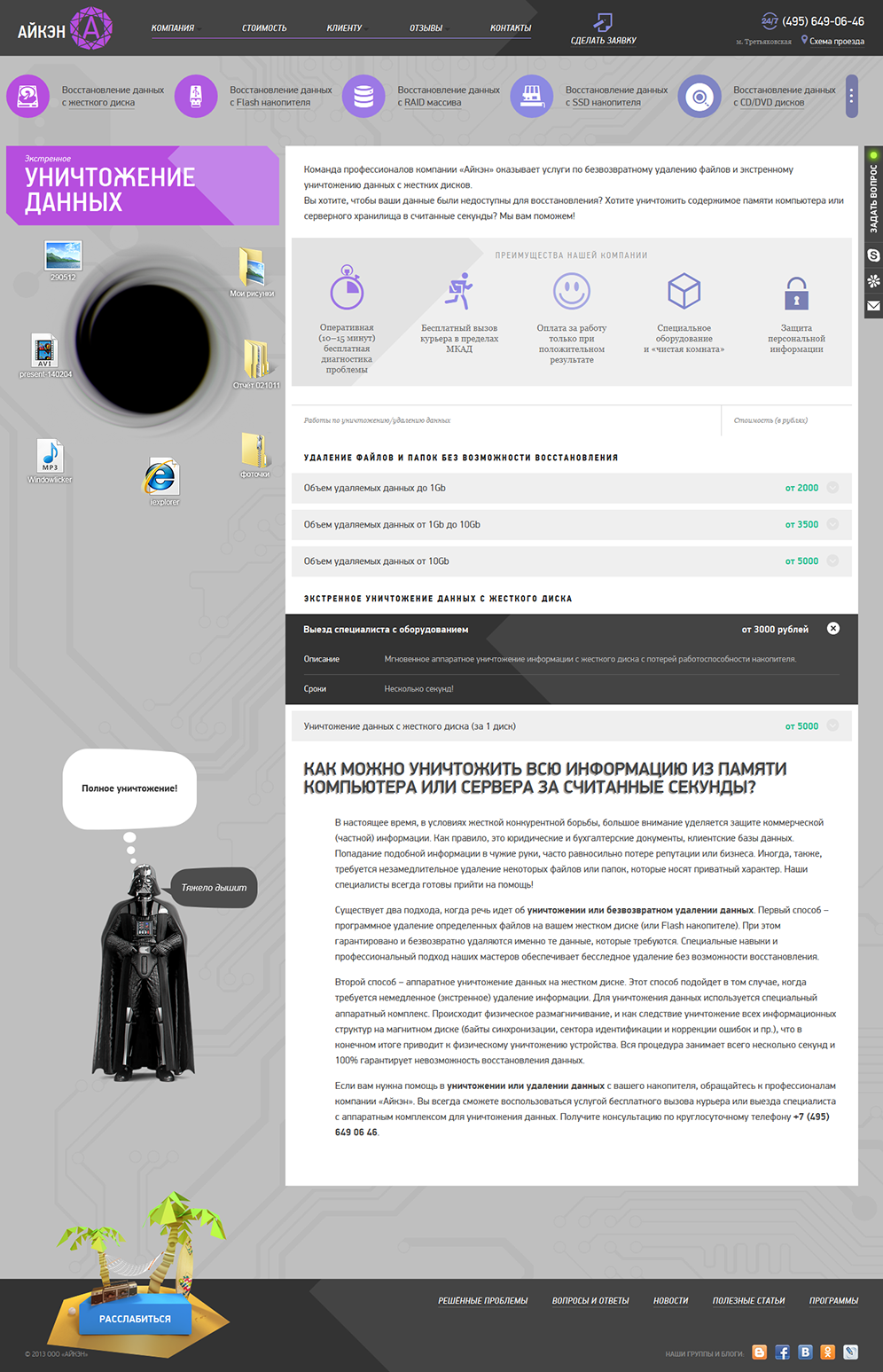Click the RAID array recovery icon

click(363, 96)
